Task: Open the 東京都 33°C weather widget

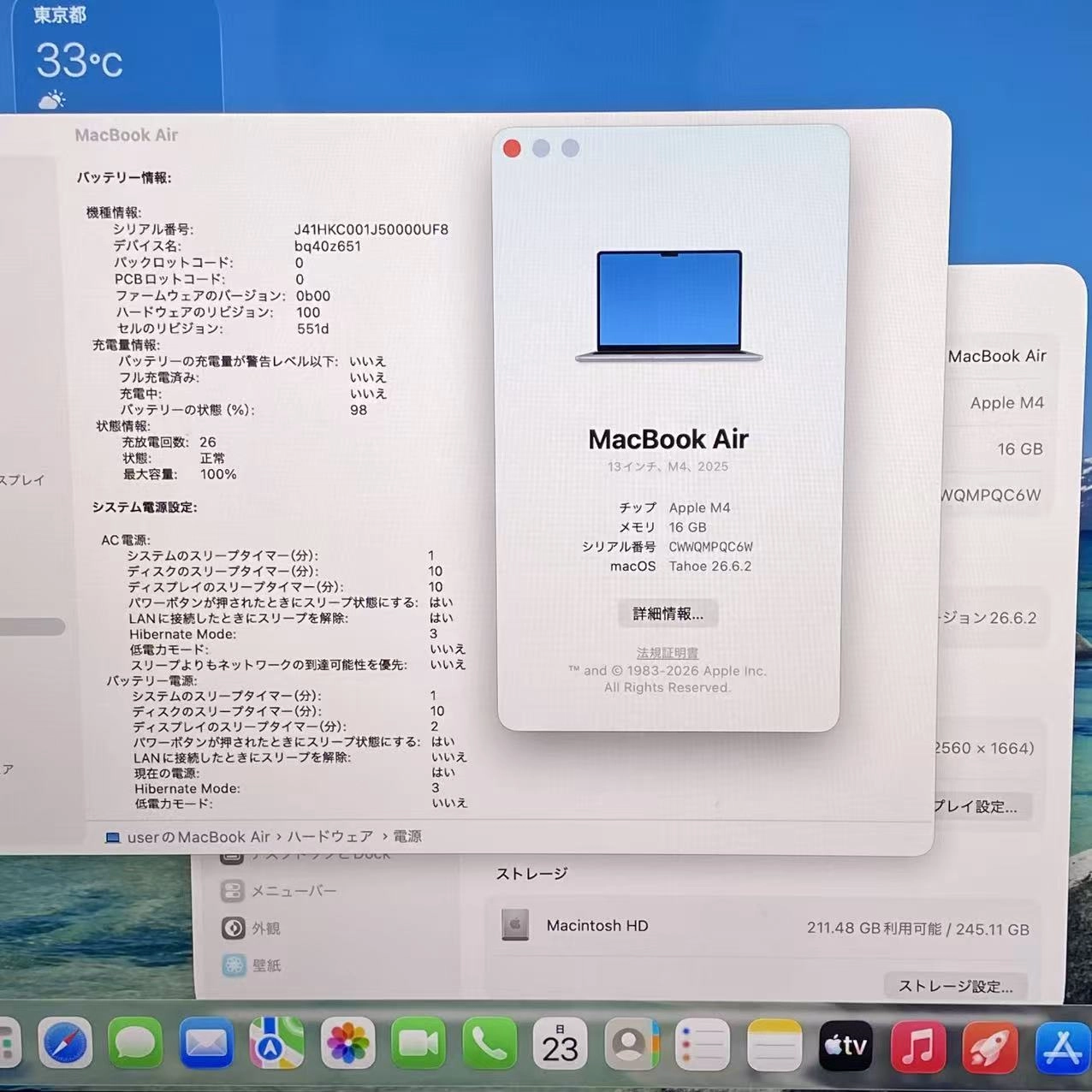Action: coord(116,55)
